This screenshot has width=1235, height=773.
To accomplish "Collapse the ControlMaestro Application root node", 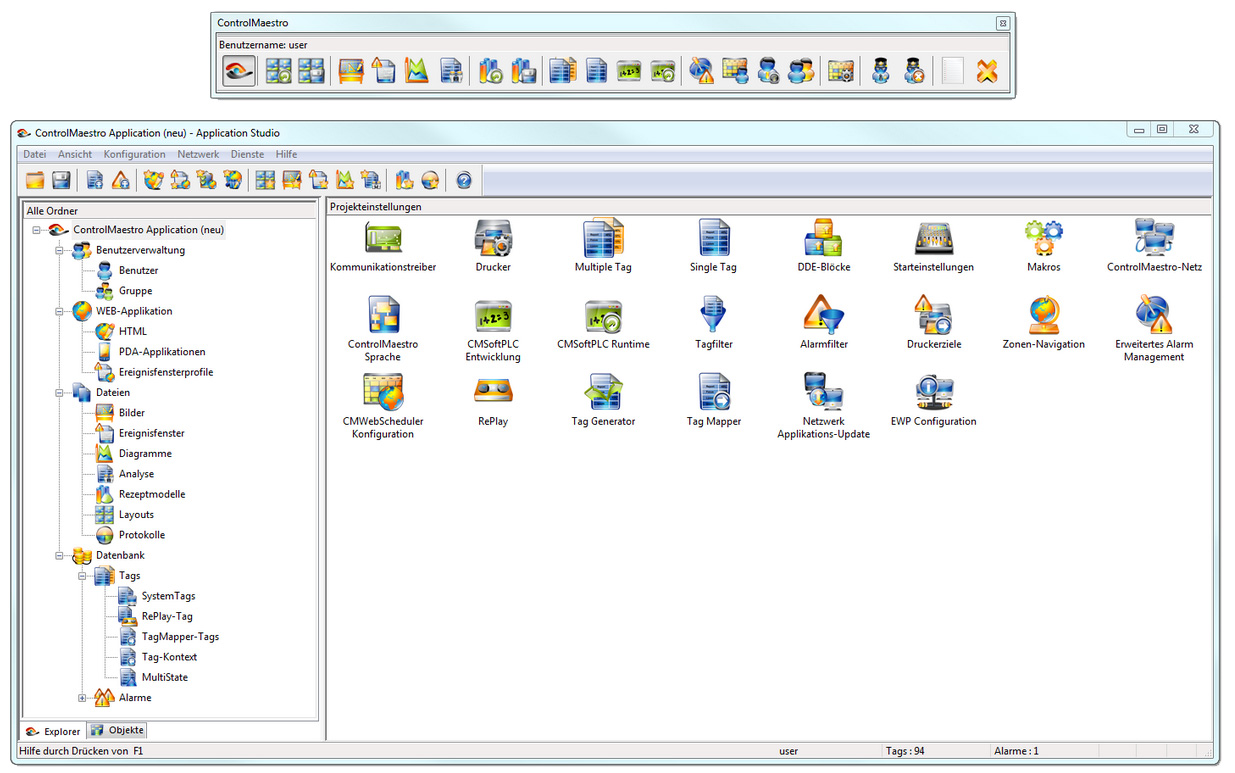I will pos(36,230).
